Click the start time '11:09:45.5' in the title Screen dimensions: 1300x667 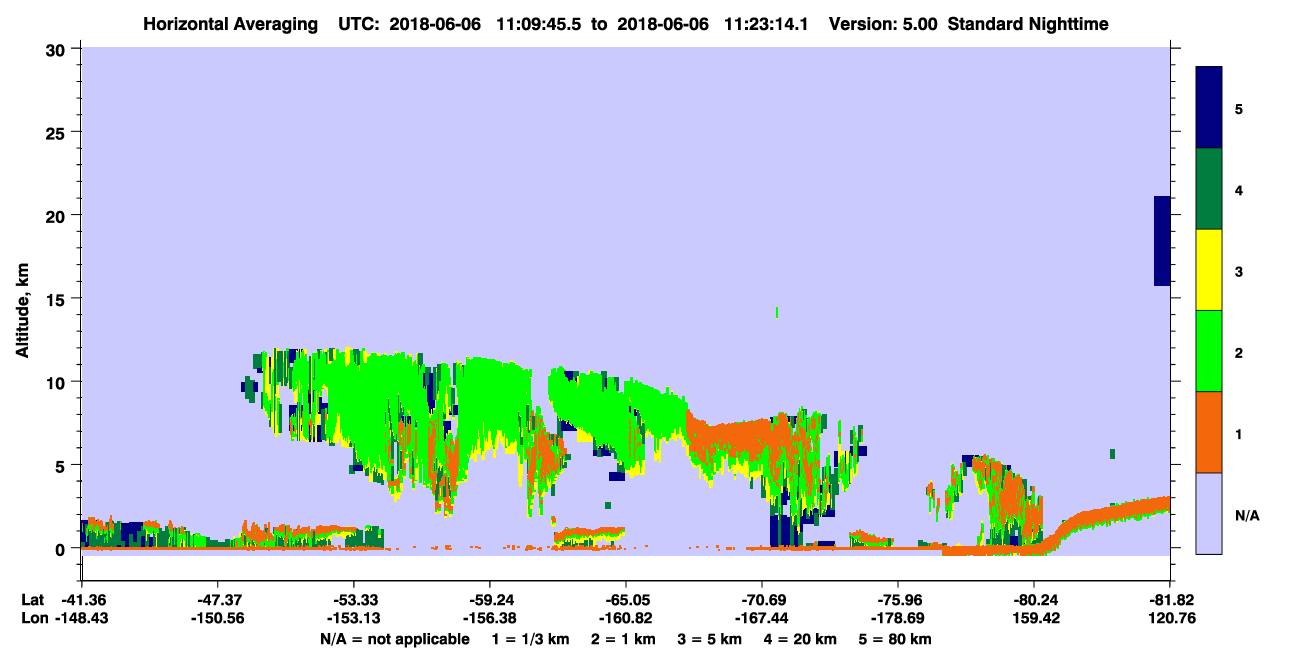coord(538,24)
